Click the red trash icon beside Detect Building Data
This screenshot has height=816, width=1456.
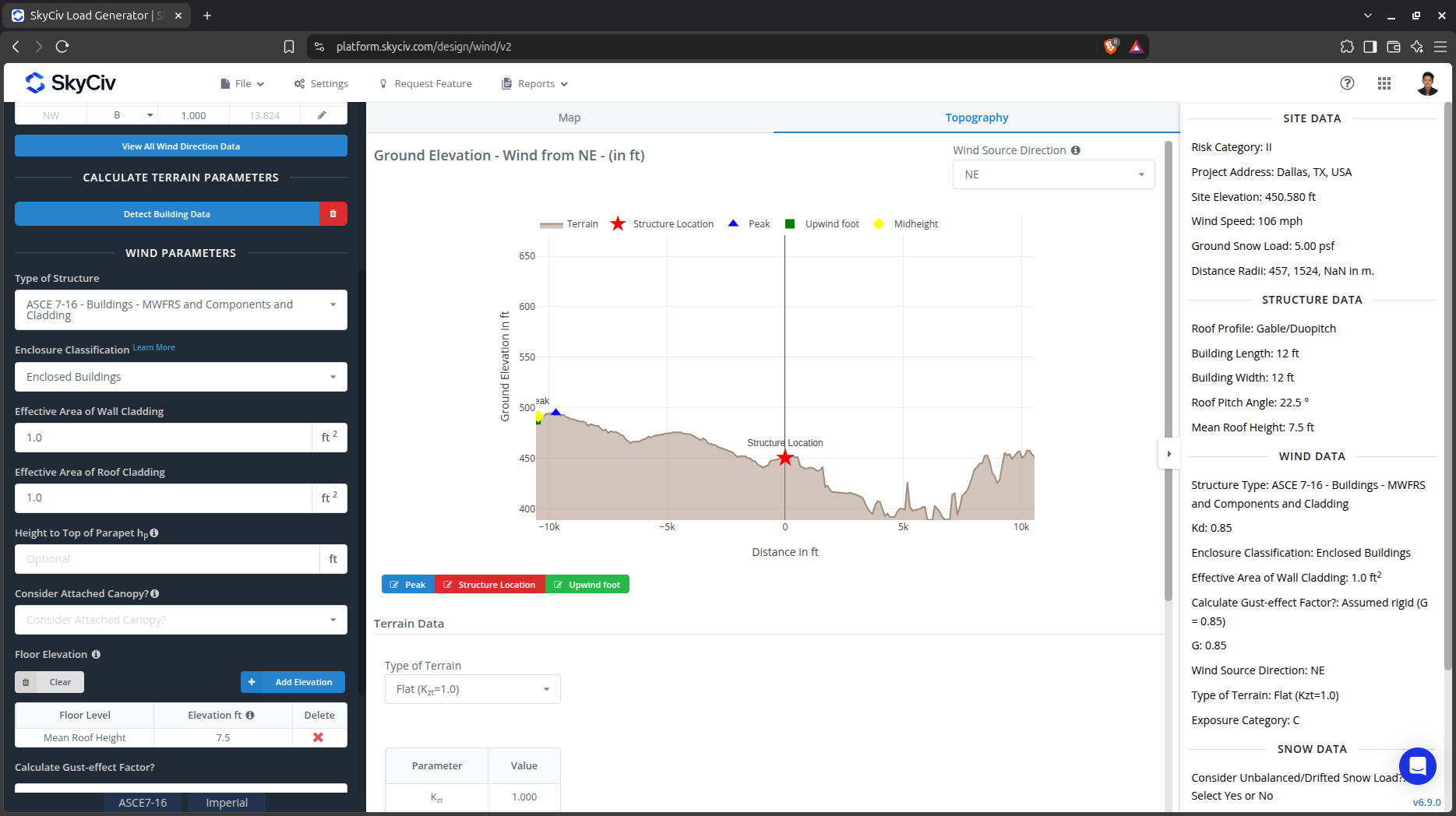(333, 214)
